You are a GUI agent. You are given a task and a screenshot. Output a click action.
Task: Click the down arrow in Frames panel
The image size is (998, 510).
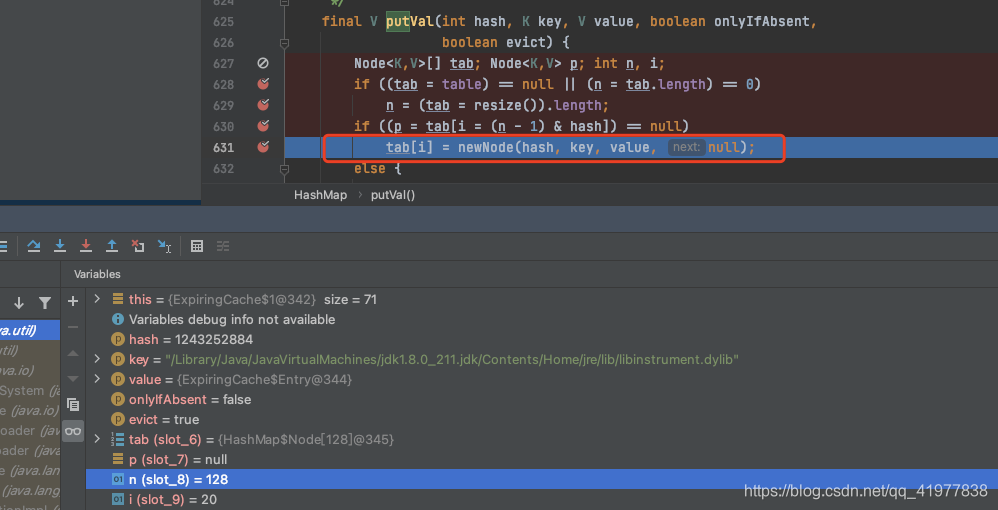(x=19, y=302)
